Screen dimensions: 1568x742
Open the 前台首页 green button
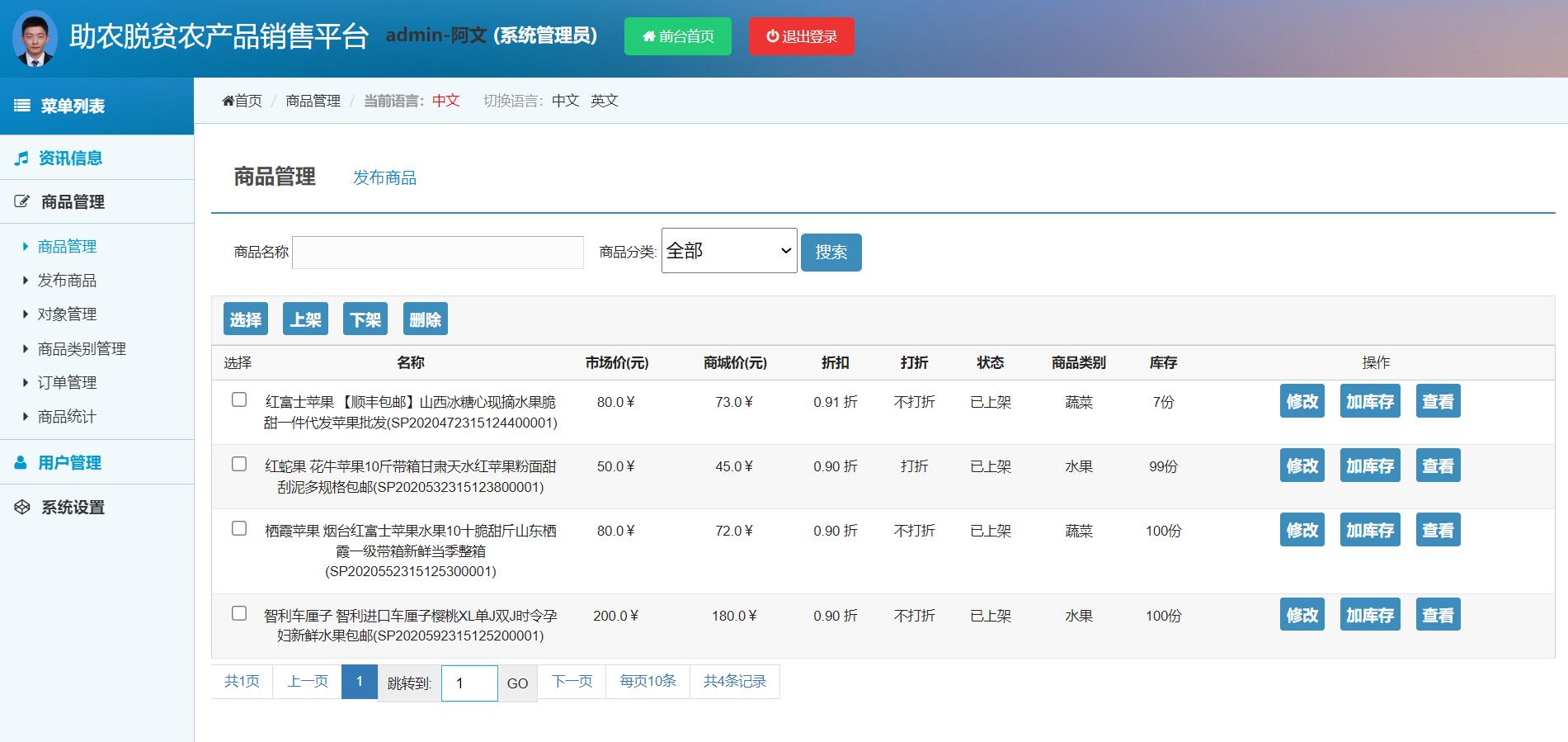678,36
